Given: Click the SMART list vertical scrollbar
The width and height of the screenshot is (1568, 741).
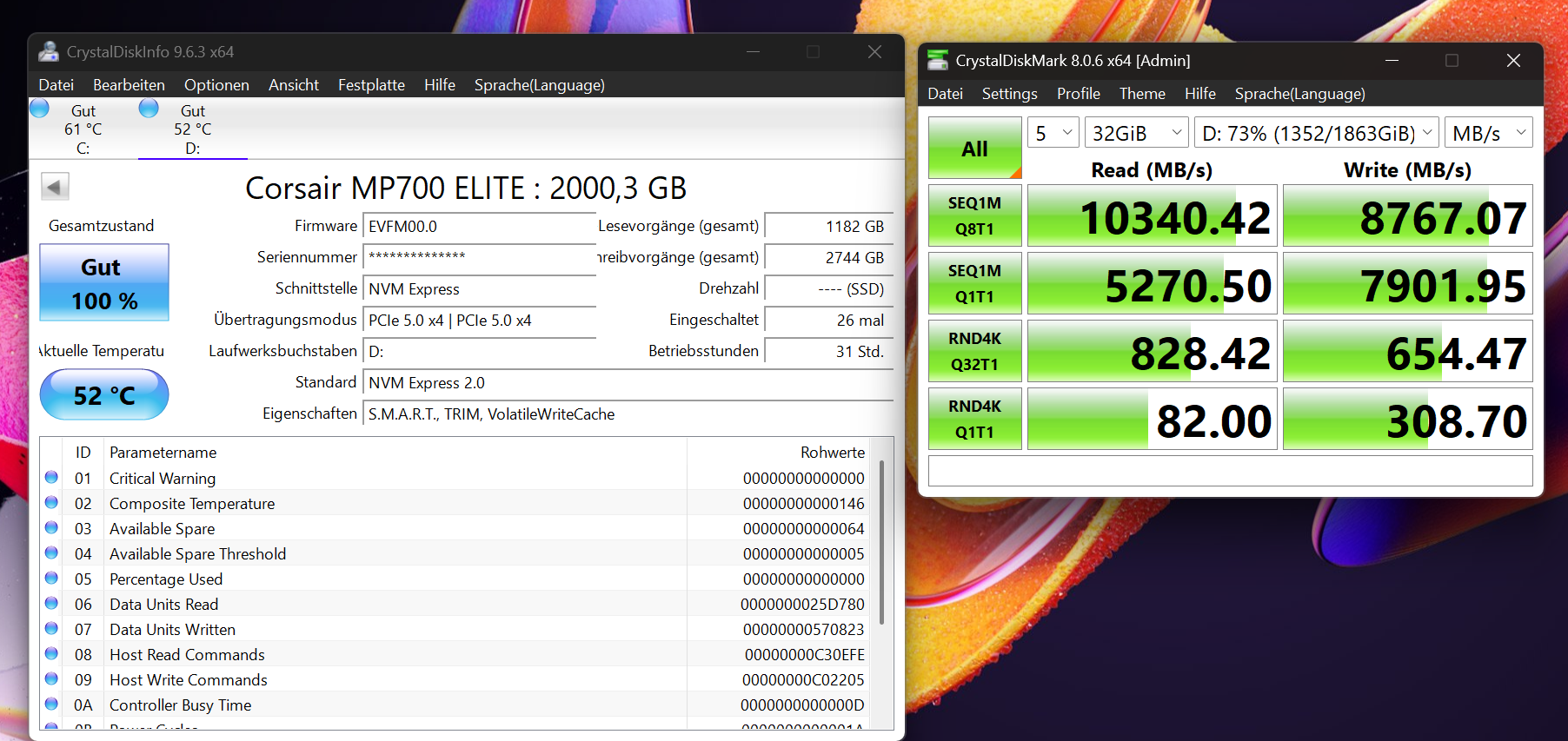Looking at the screenshot, I should pyautogui.click(x=881, y=542).
